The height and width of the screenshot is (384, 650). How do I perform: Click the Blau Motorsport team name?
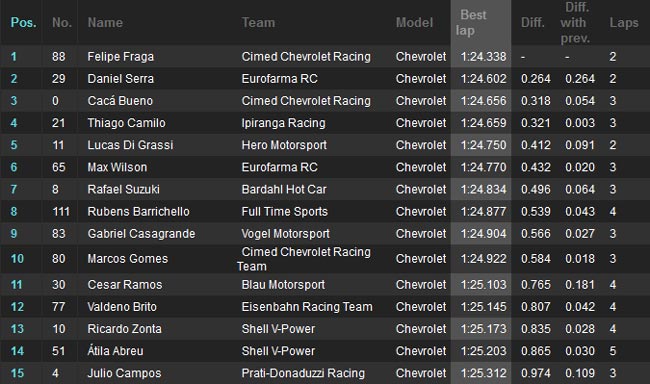pos(283,285)
